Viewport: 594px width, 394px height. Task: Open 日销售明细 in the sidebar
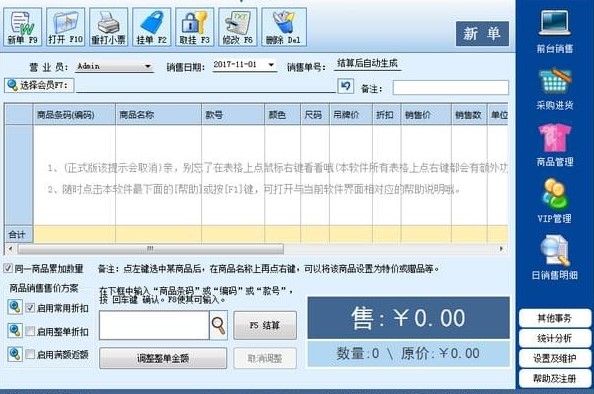pos(555,258)
